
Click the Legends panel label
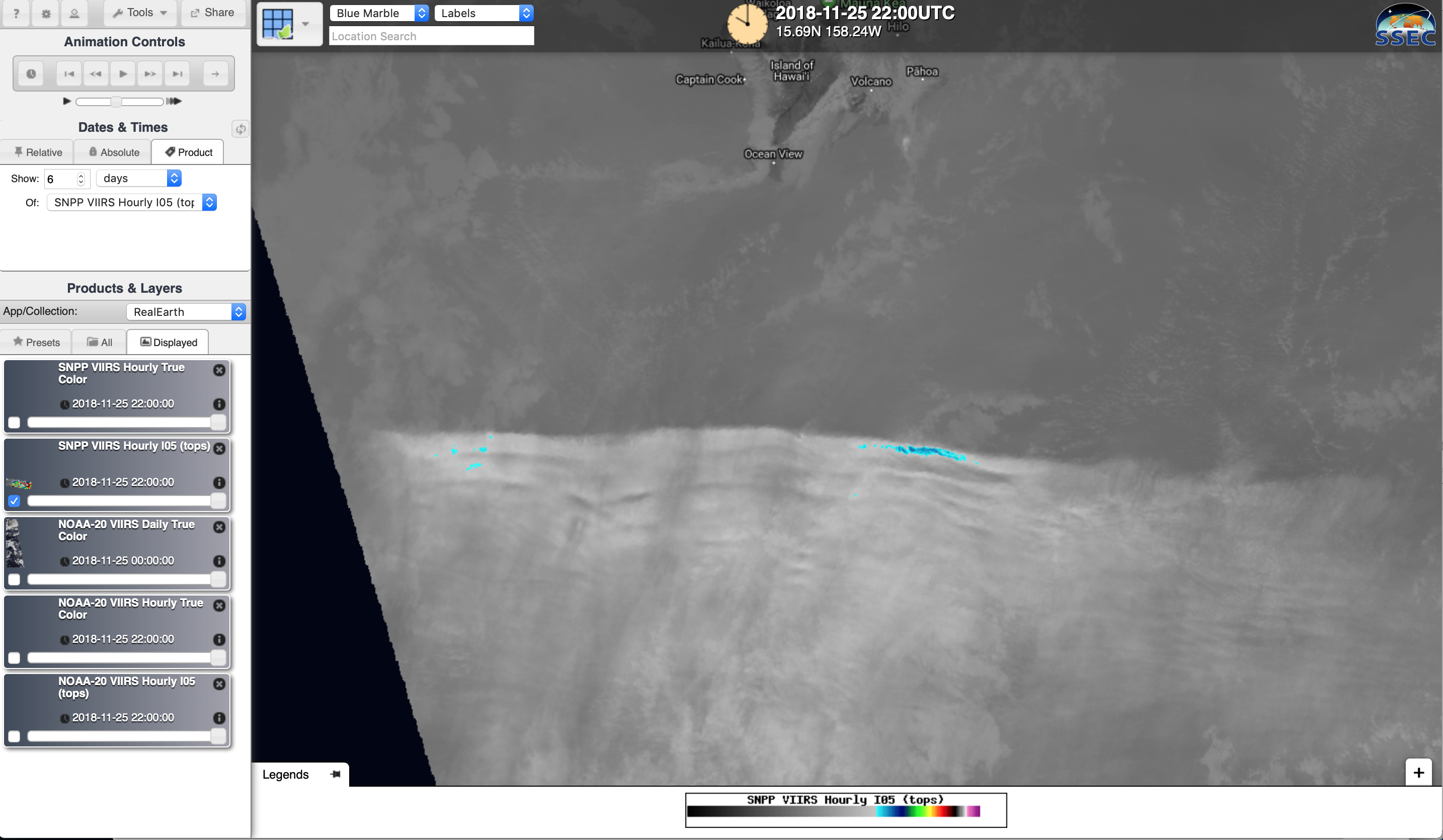[x=285, y=774]
